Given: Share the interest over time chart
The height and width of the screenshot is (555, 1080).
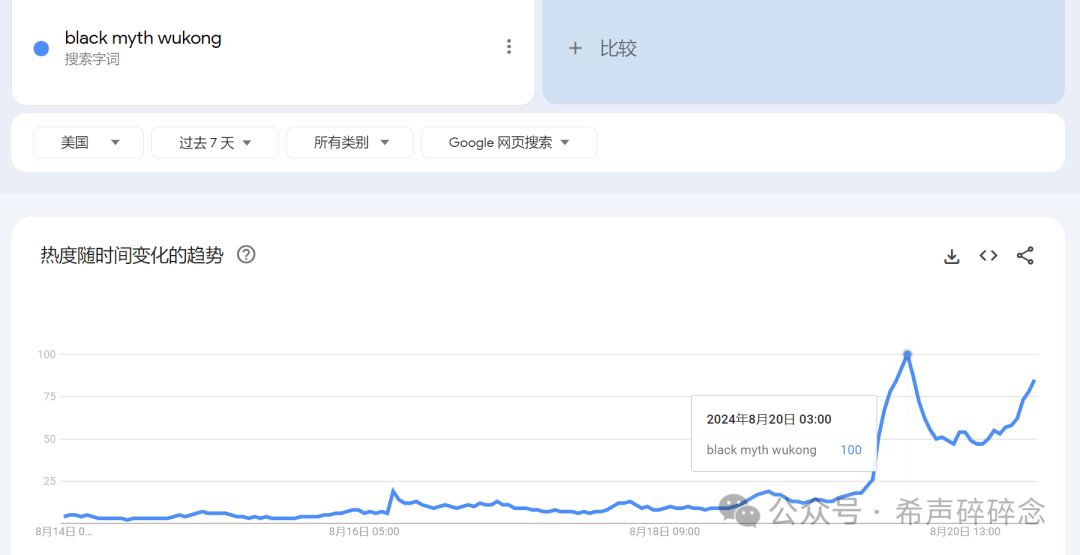Looking at the screenshot, I should [1025, 255].
